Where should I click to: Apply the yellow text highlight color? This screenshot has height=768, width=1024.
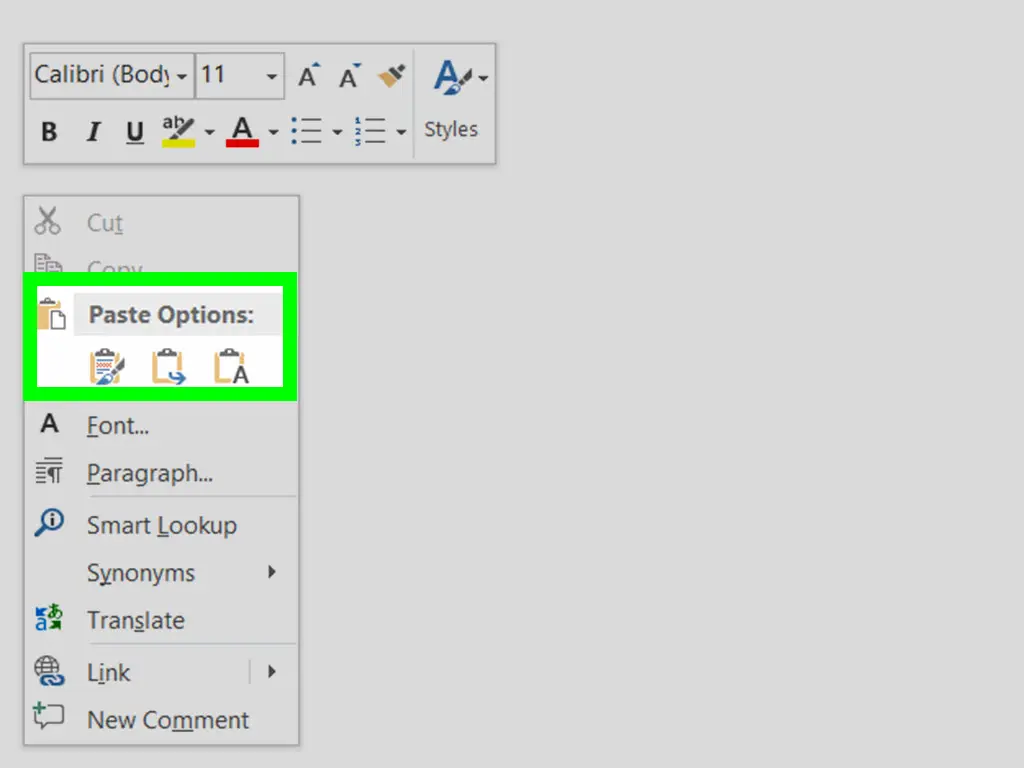click(x=179, y=131)
